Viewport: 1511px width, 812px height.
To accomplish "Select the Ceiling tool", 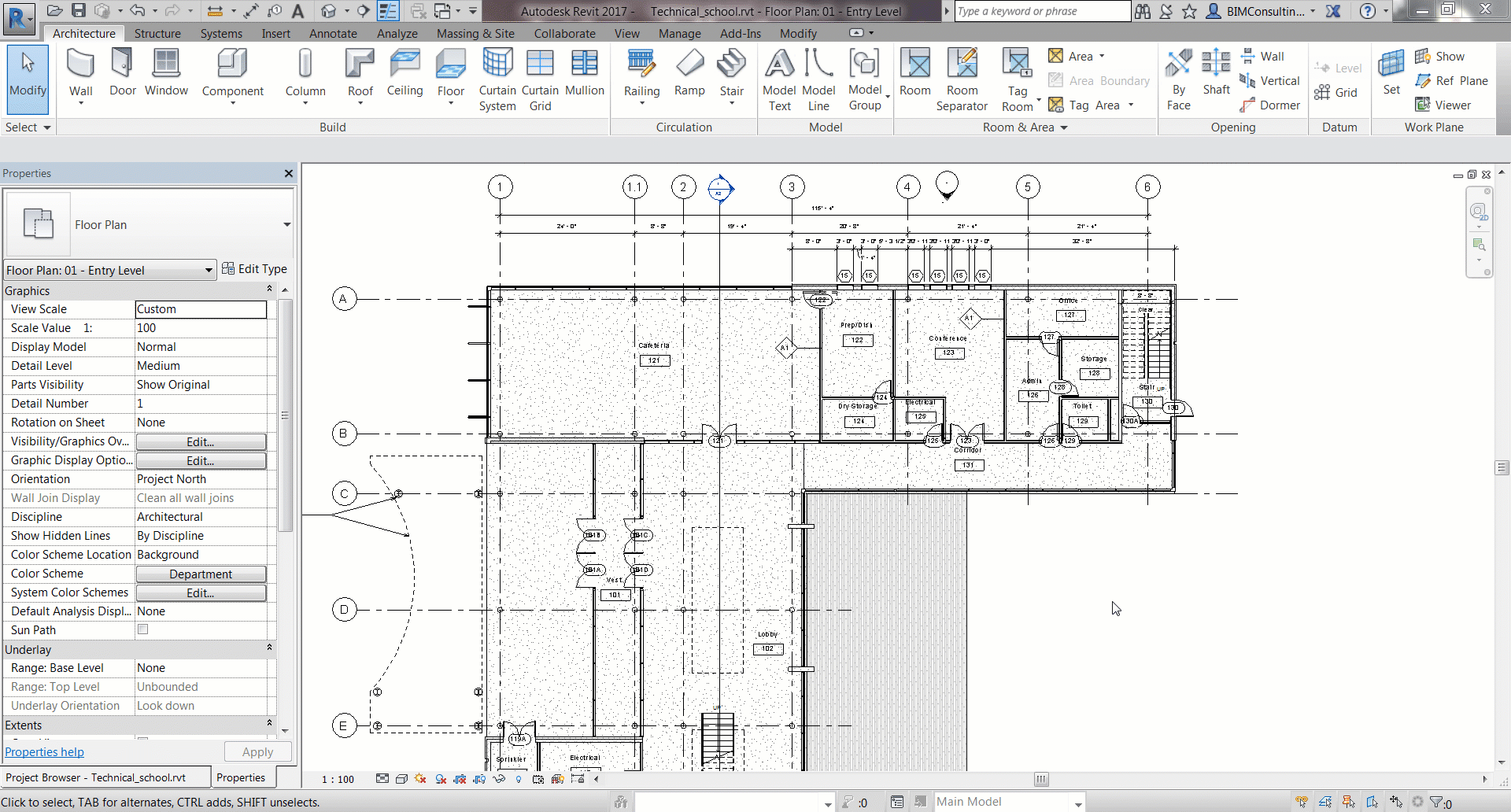I will coord(405,72).
